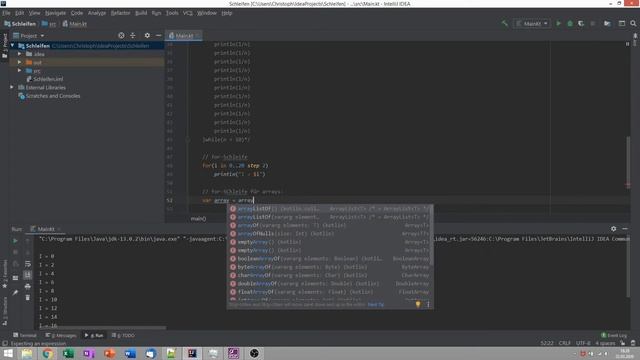
Task: Open the TODO tool window tab
Action: [x=123, y=335]
